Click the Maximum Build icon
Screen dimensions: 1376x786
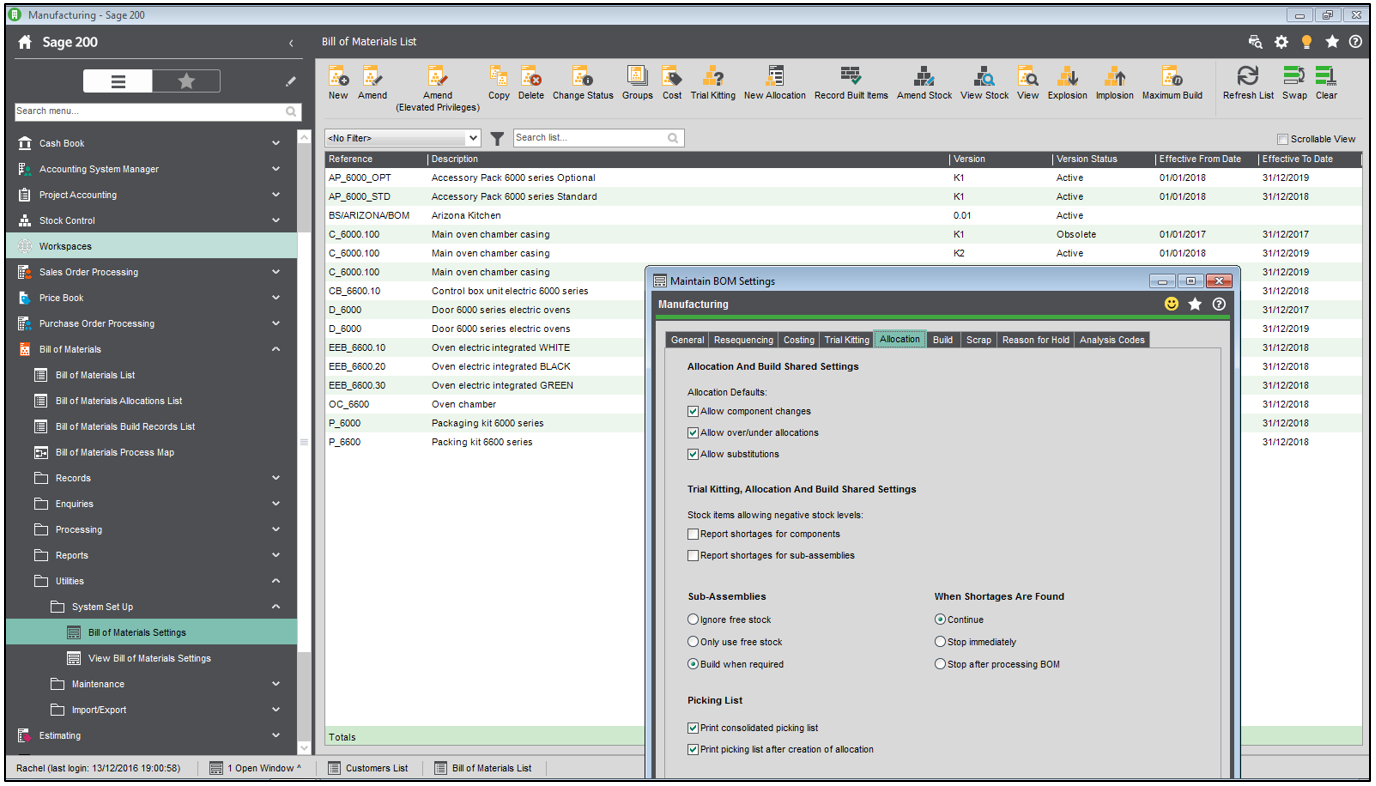1172,77
